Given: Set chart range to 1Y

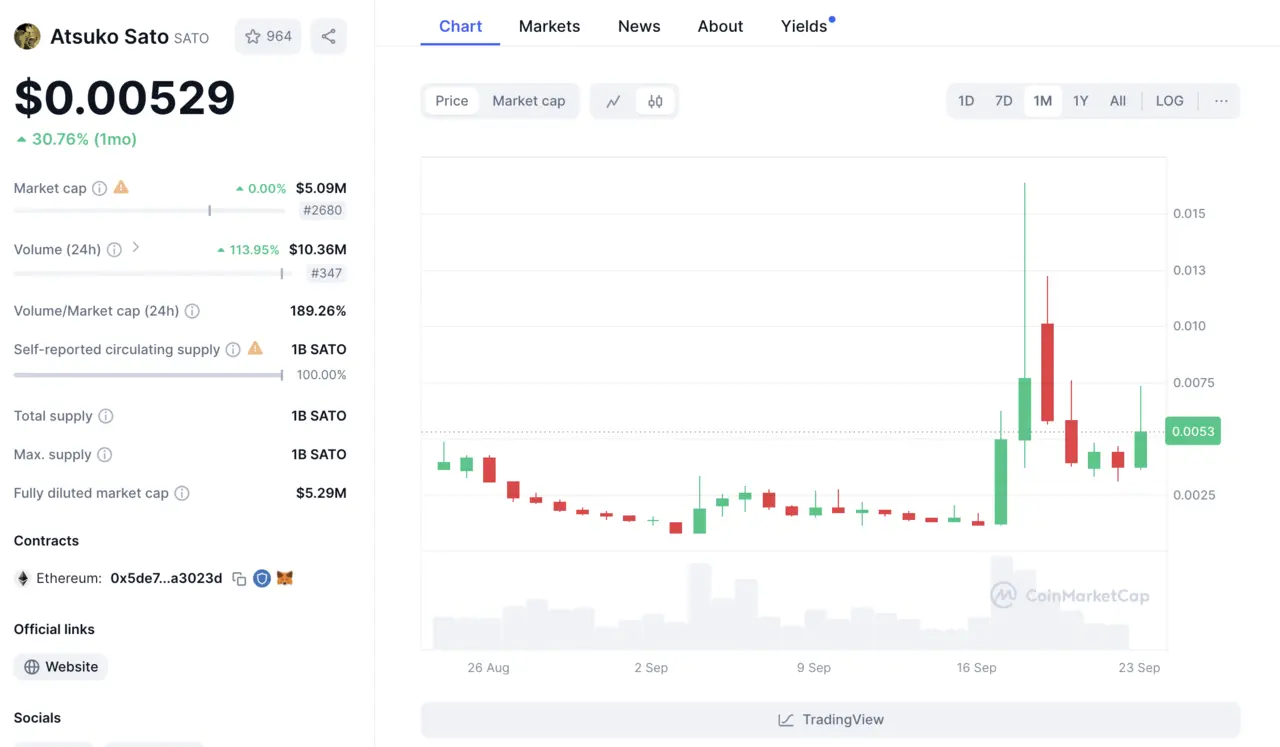Looking at the screenshot, I should click(1080, 101).
